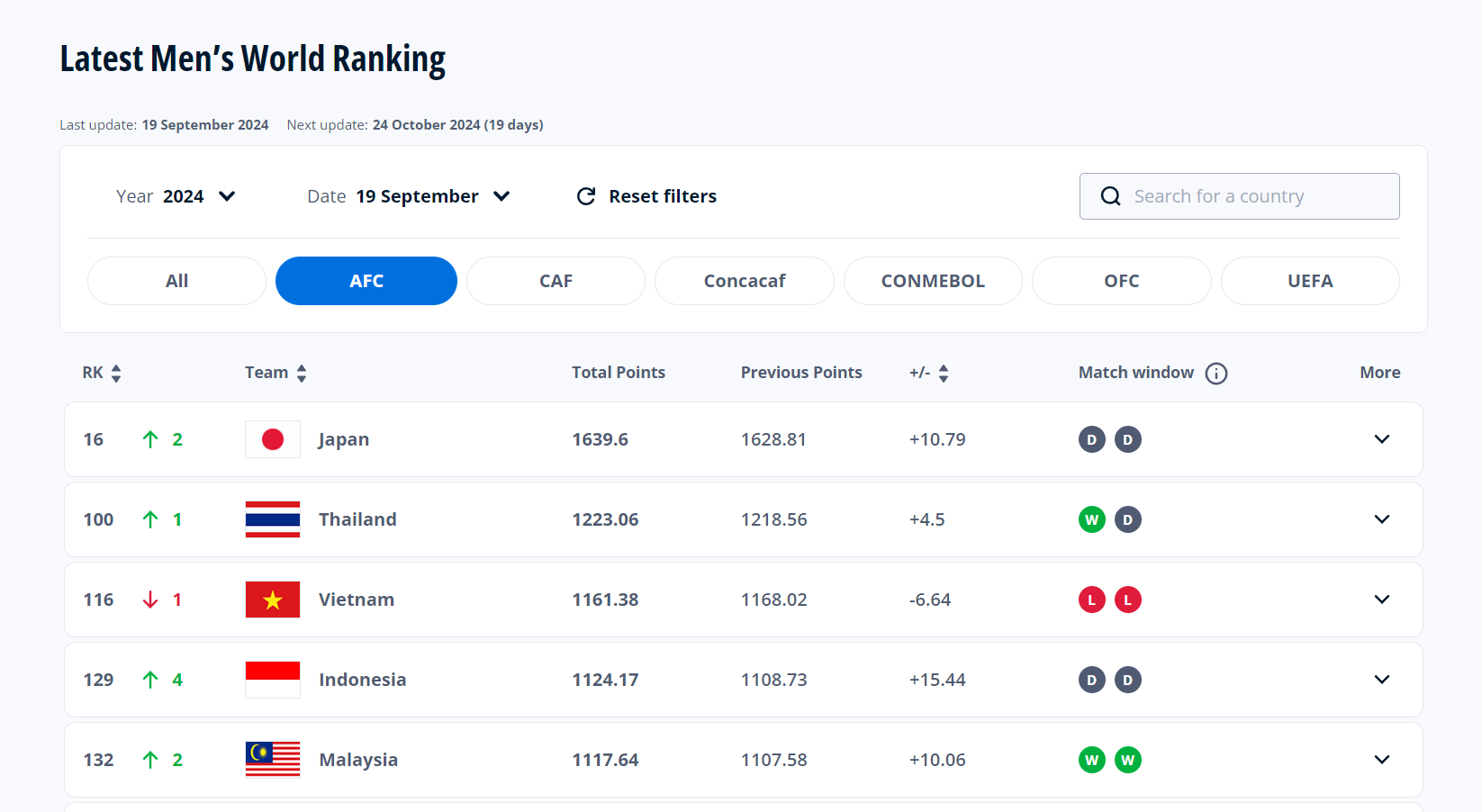This screenshot has height=812, width=1482.
Task: Sort the table by RK column arrows
Action: coord(116,374)
